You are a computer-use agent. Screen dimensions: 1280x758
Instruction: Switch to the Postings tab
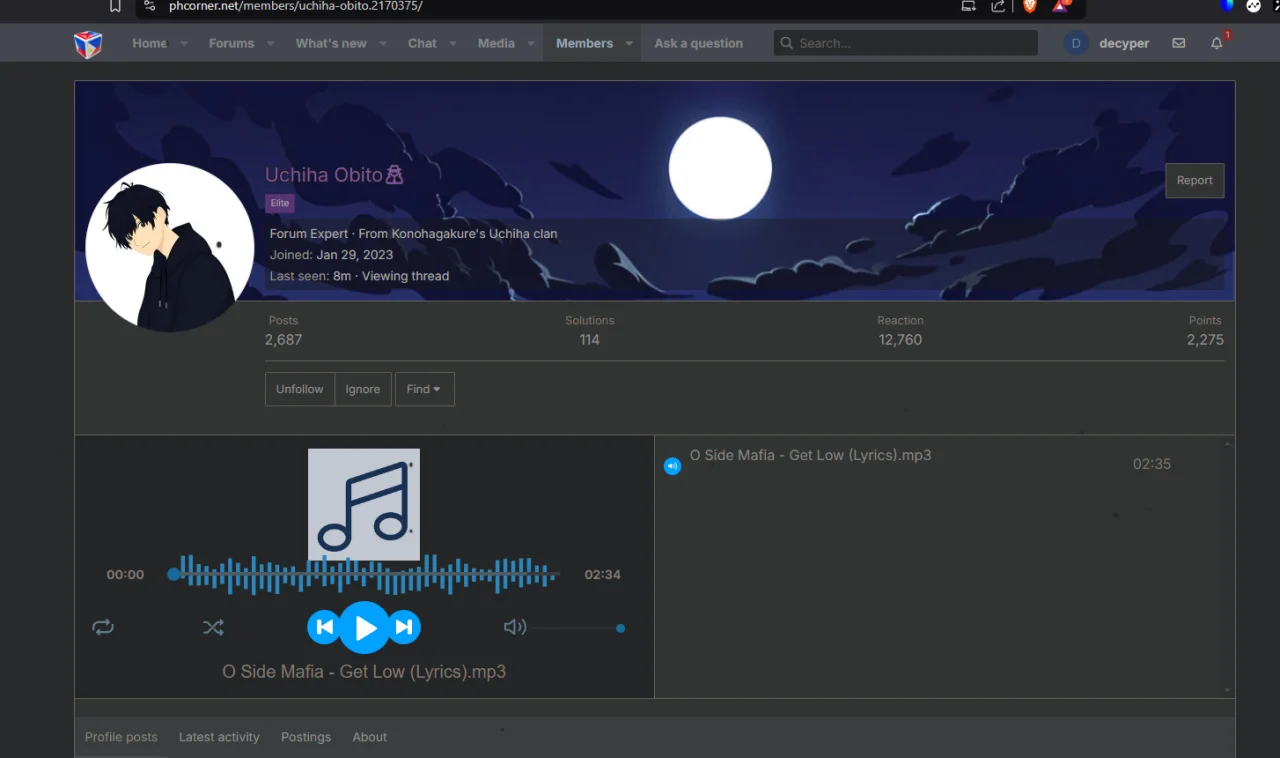click(x=306, y=737)
